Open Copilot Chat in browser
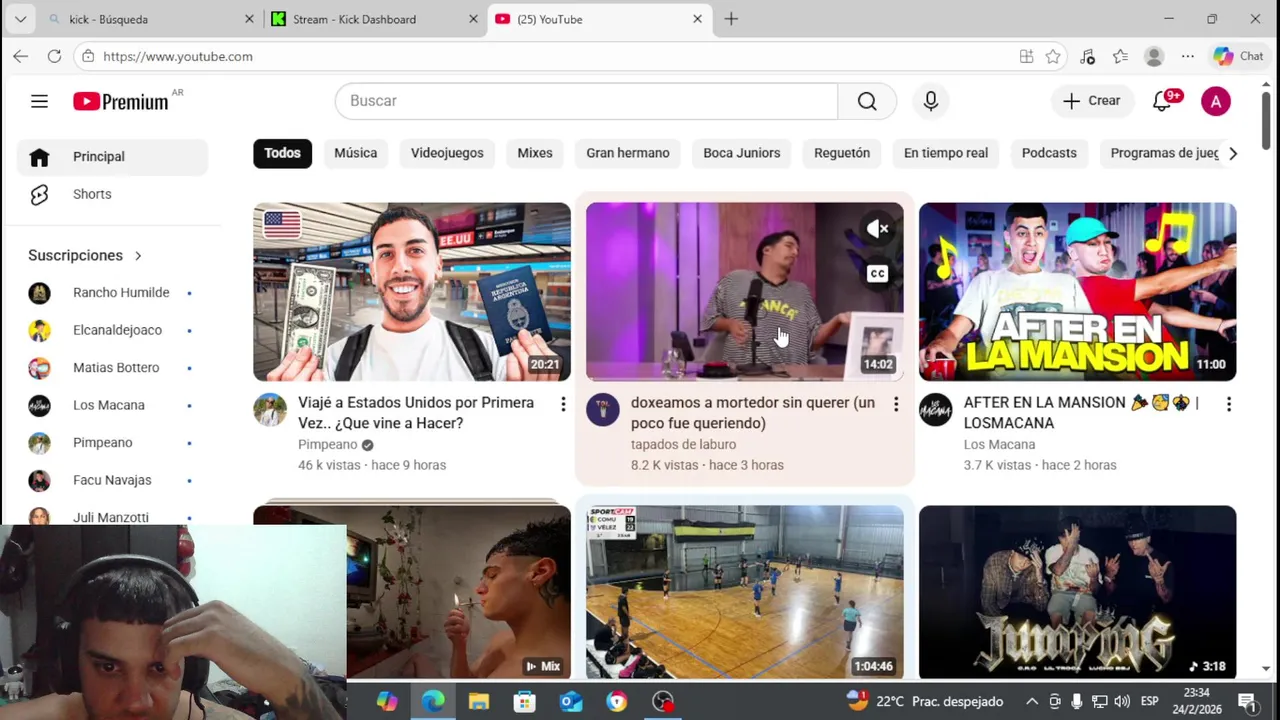1280x720 pixels. (1238, 56)
